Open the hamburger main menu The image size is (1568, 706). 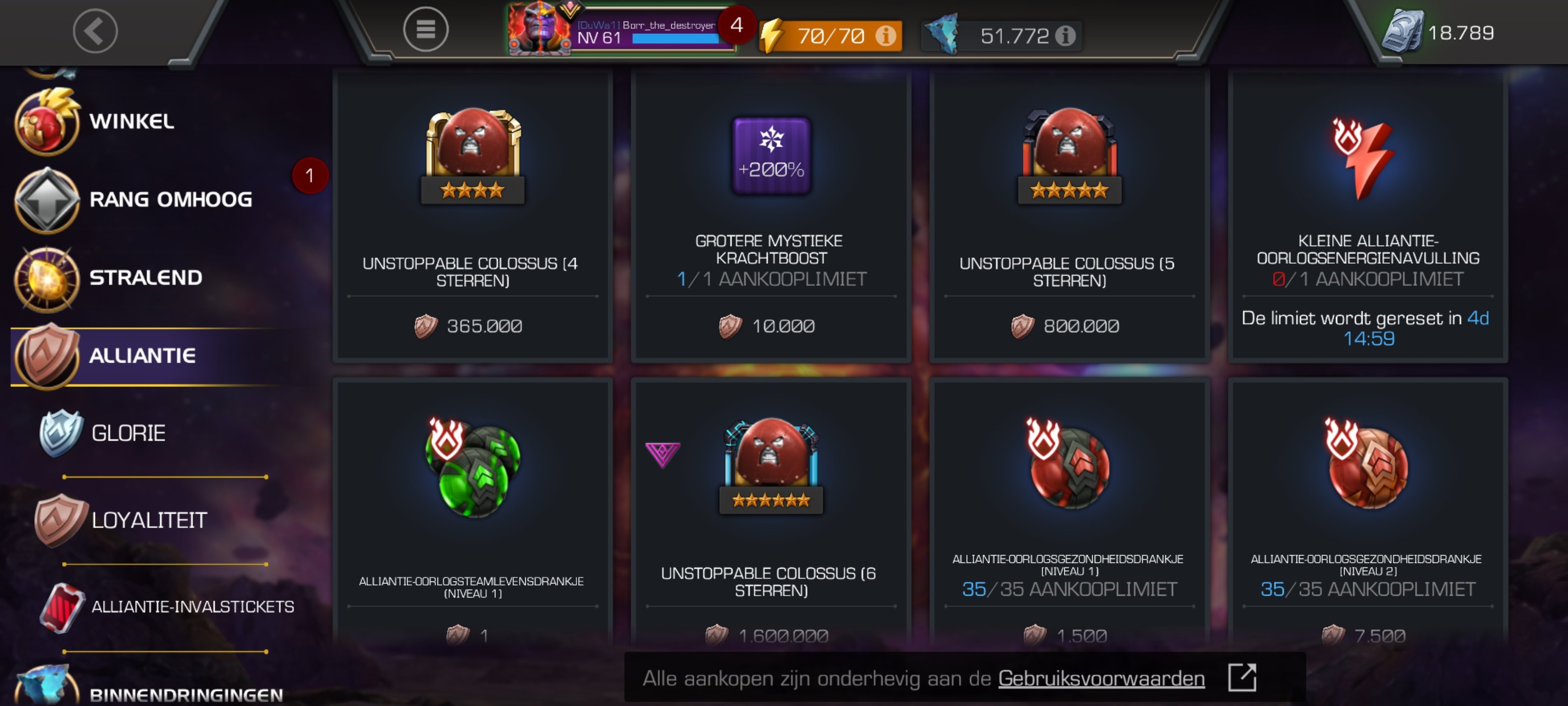coord(425,29)
